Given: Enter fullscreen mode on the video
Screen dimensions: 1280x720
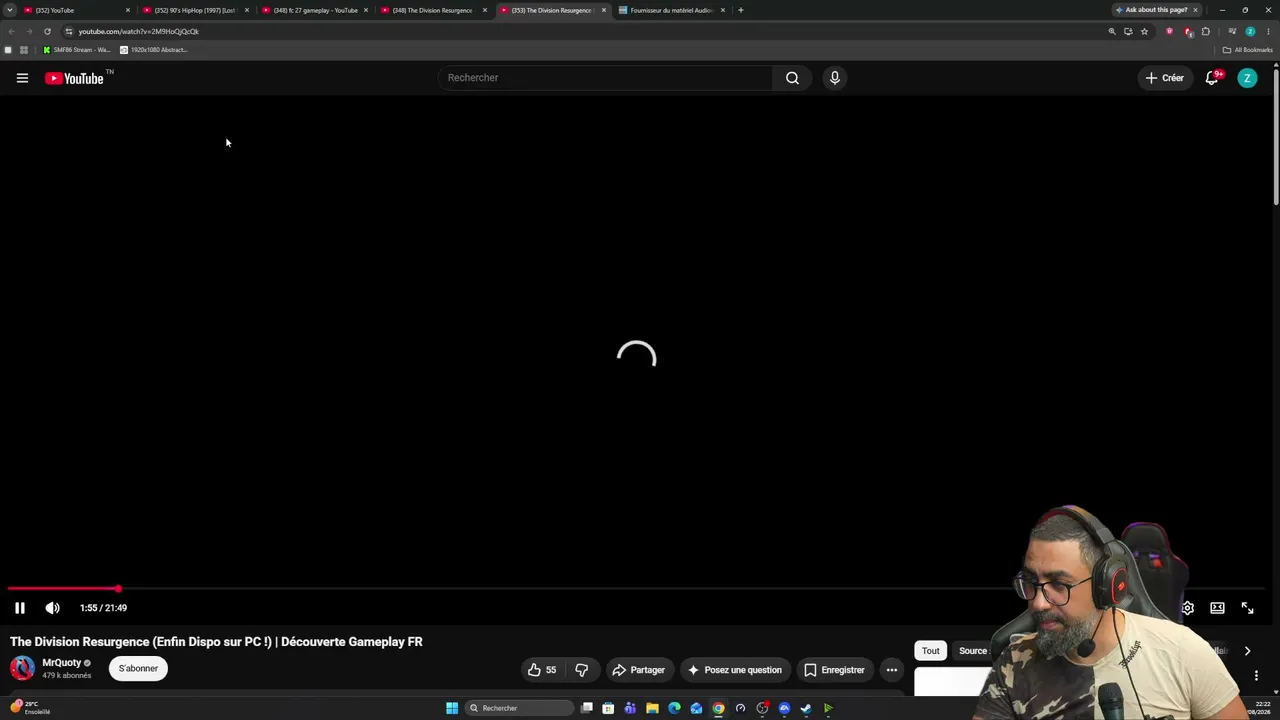Looking at the screenshot, I should pos(1247,608).
